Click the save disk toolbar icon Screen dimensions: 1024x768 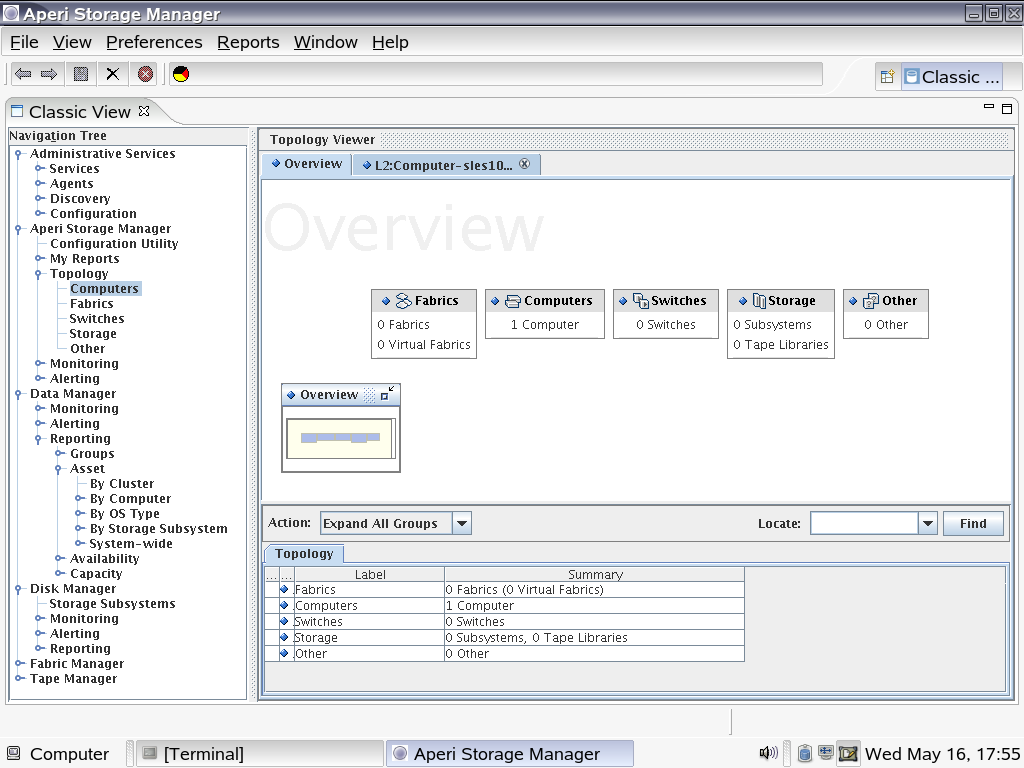coord(81,74)
